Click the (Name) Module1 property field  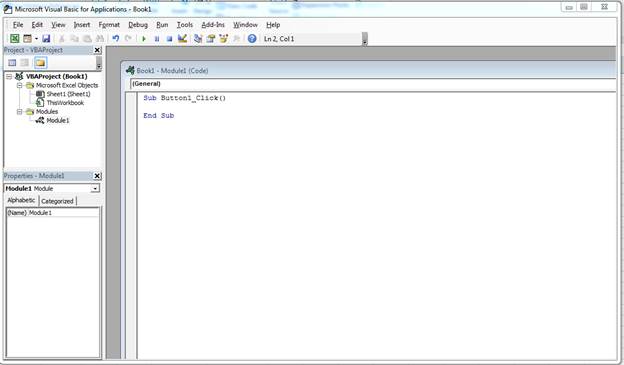(x=53, y=213)
